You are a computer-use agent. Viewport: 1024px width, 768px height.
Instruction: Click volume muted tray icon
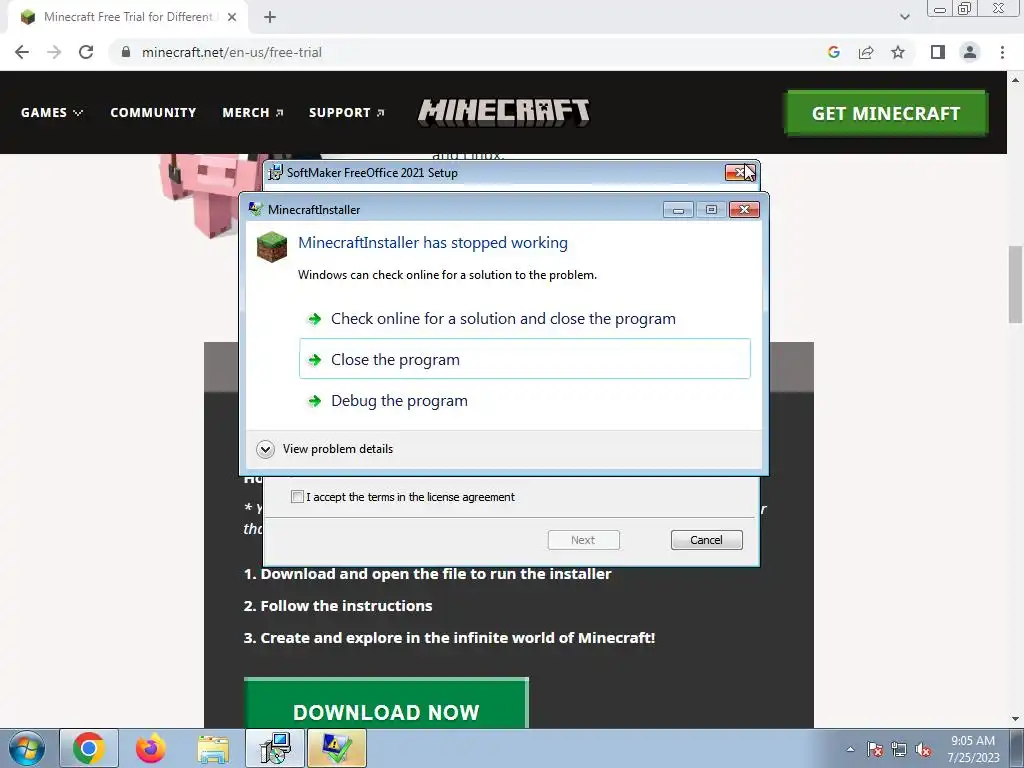coord(923,749)
